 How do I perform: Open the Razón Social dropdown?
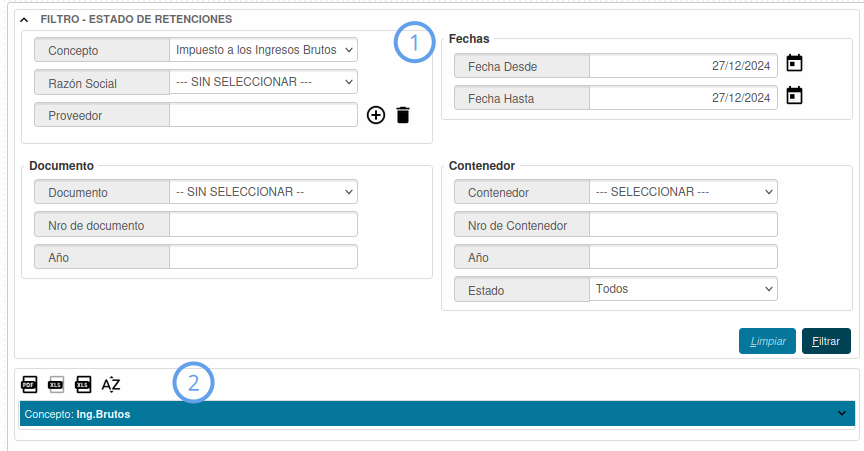[x=263, y=82]
